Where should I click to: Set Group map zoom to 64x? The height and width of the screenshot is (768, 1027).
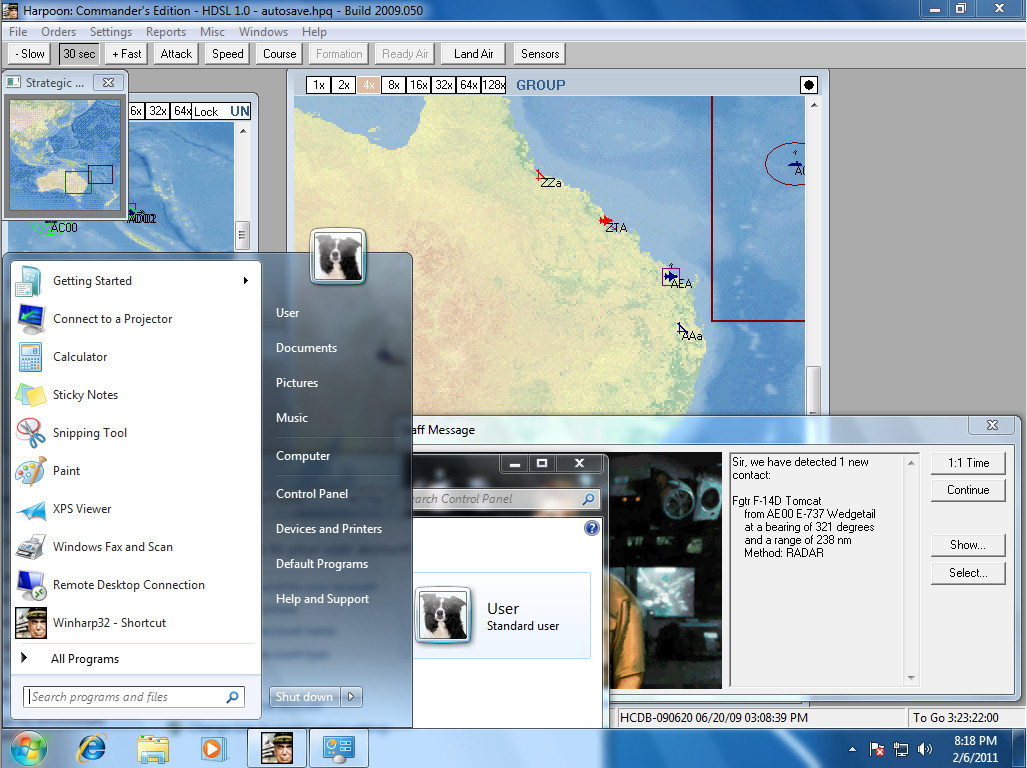click(x=468, y=85)
